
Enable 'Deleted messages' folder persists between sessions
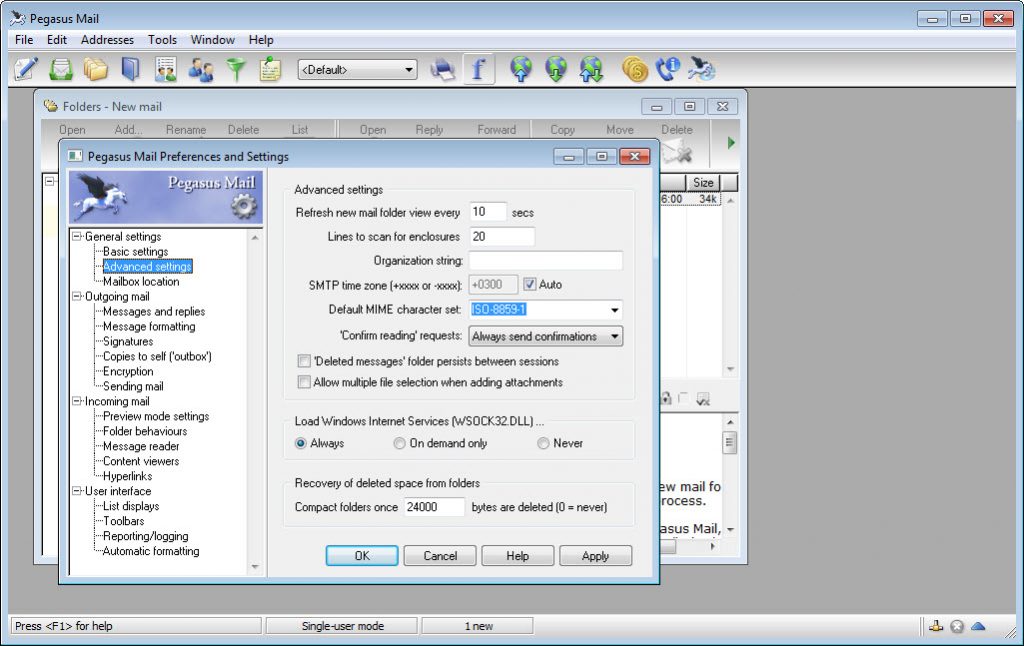click(x=304, y=361)
